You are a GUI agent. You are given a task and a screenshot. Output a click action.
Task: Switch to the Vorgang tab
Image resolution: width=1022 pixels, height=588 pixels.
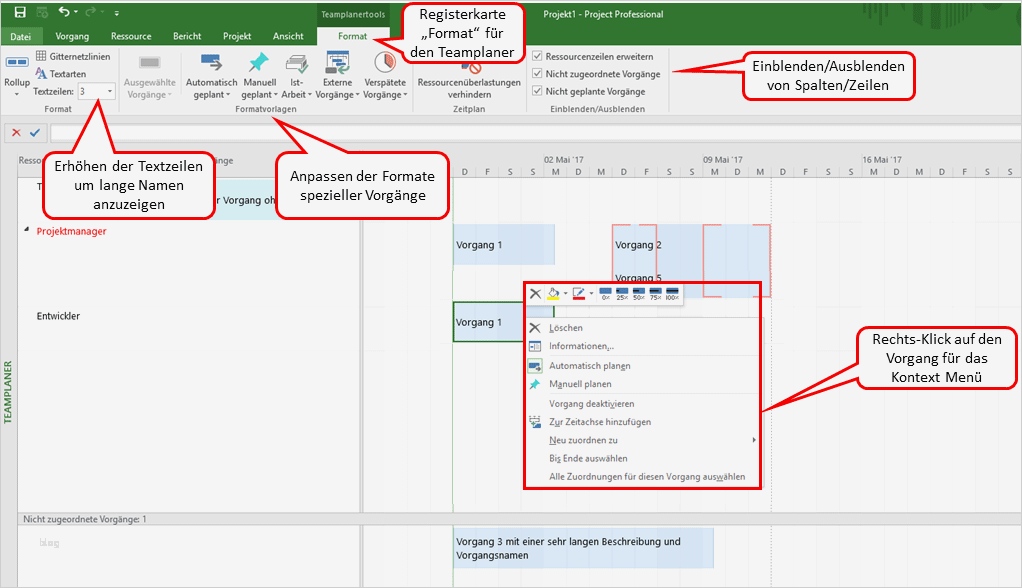(x=72, y=37)
